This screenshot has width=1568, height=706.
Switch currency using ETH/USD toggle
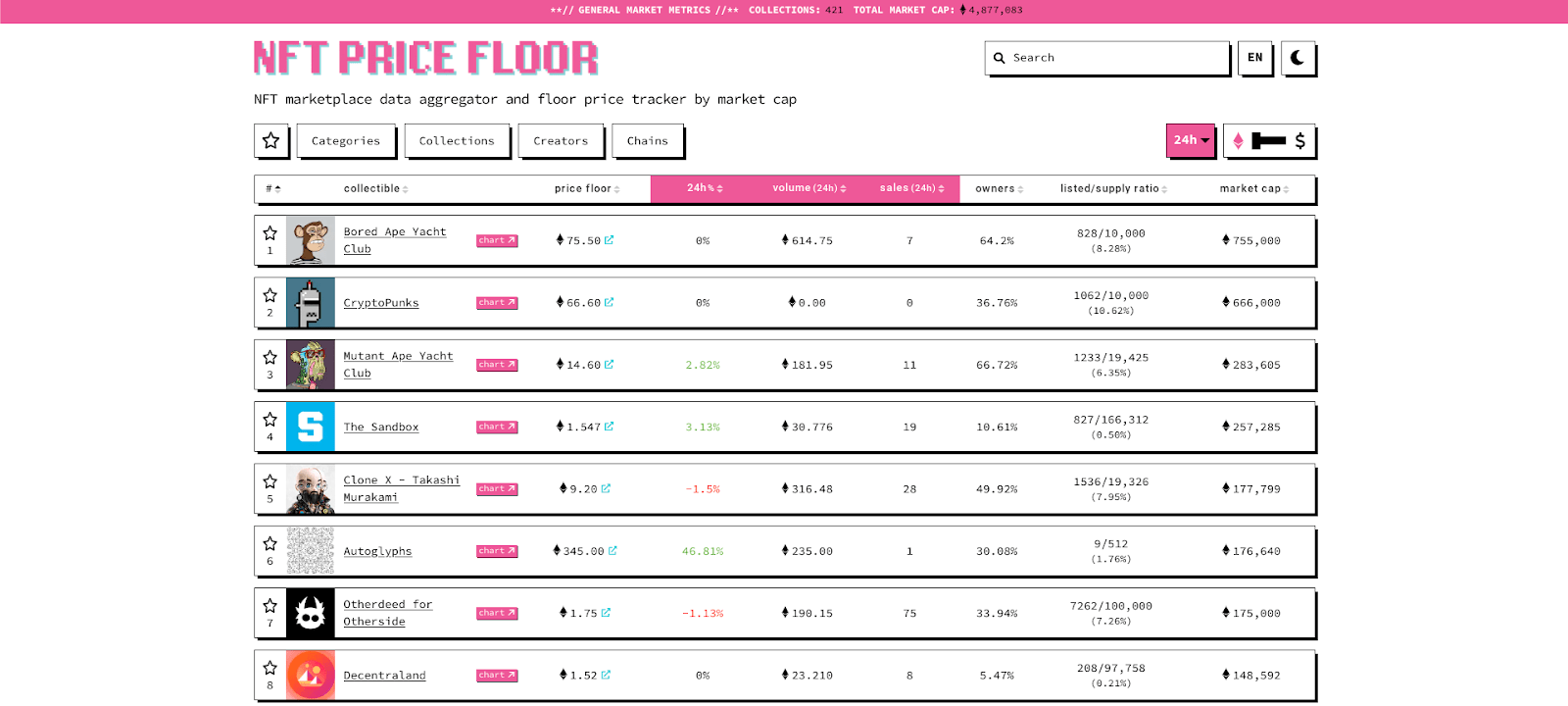tap(1268, 140)
